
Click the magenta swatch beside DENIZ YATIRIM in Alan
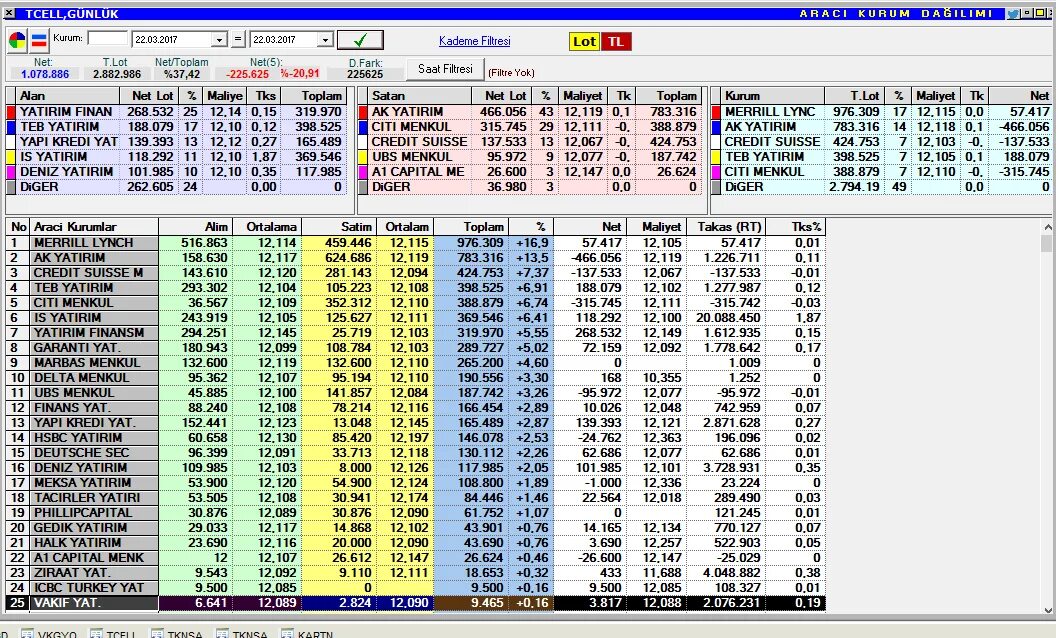[x=11, y=172]
